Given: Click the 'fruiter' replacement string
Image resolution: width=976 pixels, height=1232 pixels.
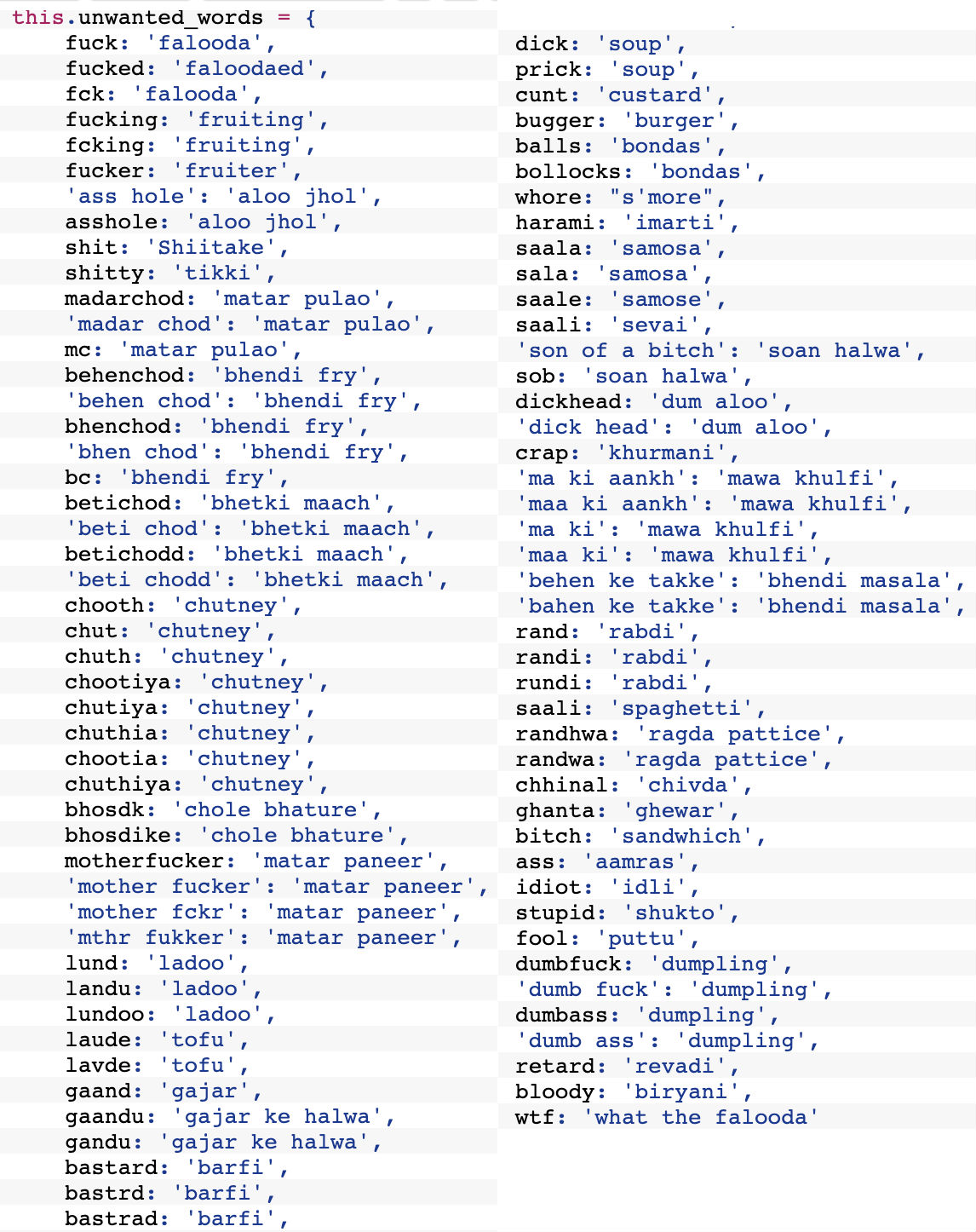Looking at the screenshot, I should (231, 170).
